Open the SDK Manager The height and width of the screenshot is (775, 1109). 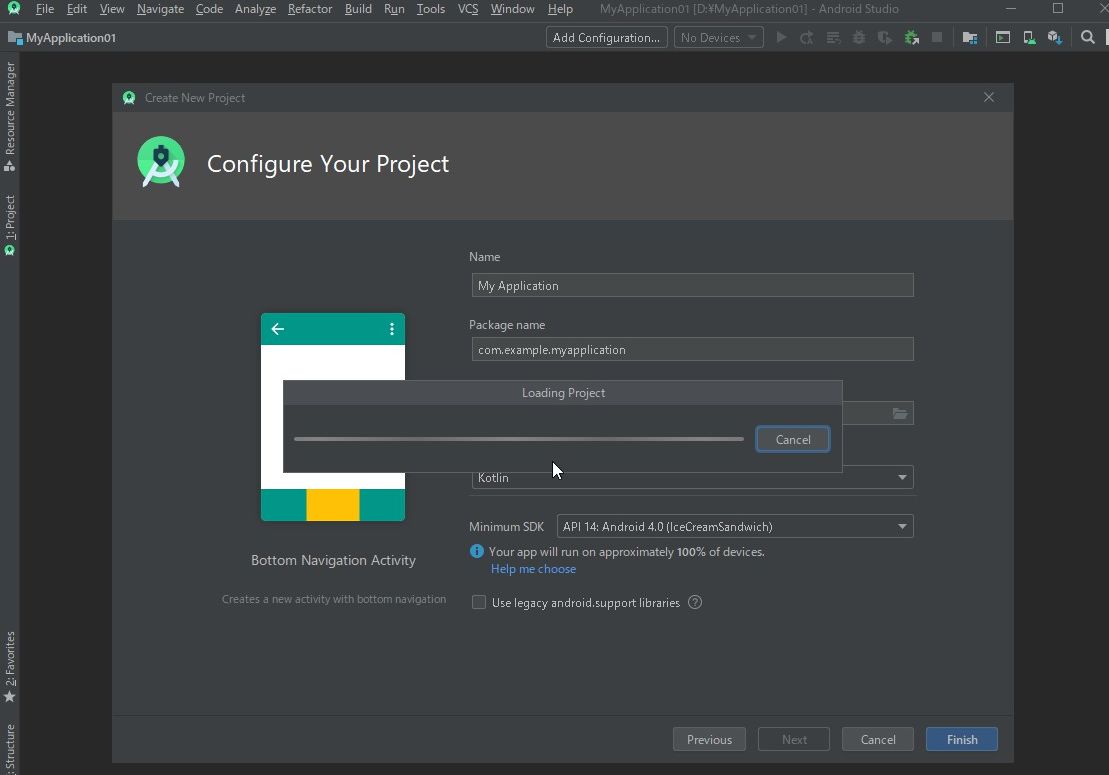pyautogui.click(x=1055, y=37)
